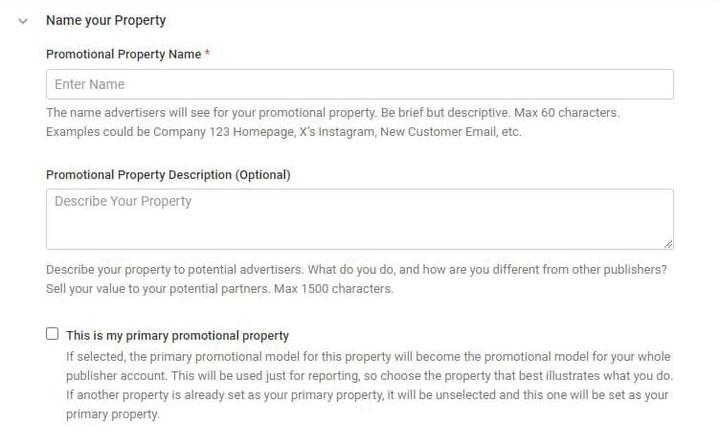Click the Promotional Property Description (Optional) label
The image size is (720, 446).
(x=168, y=175)
